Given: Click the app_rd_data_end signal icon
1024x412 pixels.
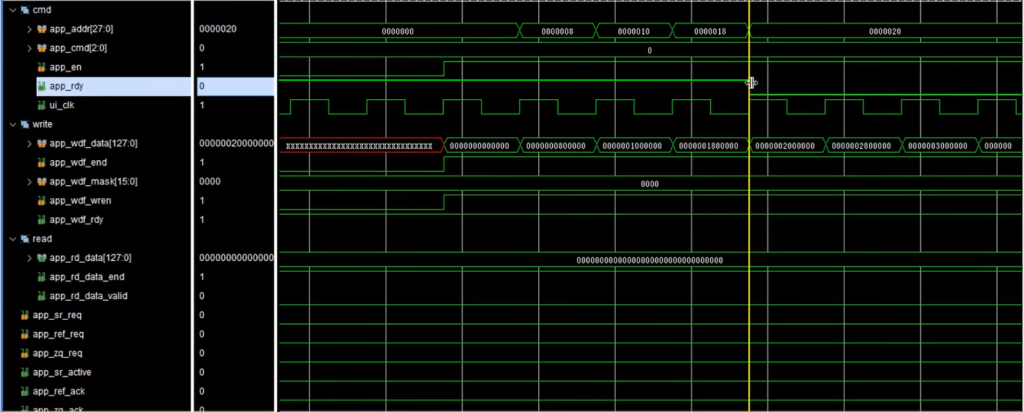Looking at the screenshot, I should (42, 277).
